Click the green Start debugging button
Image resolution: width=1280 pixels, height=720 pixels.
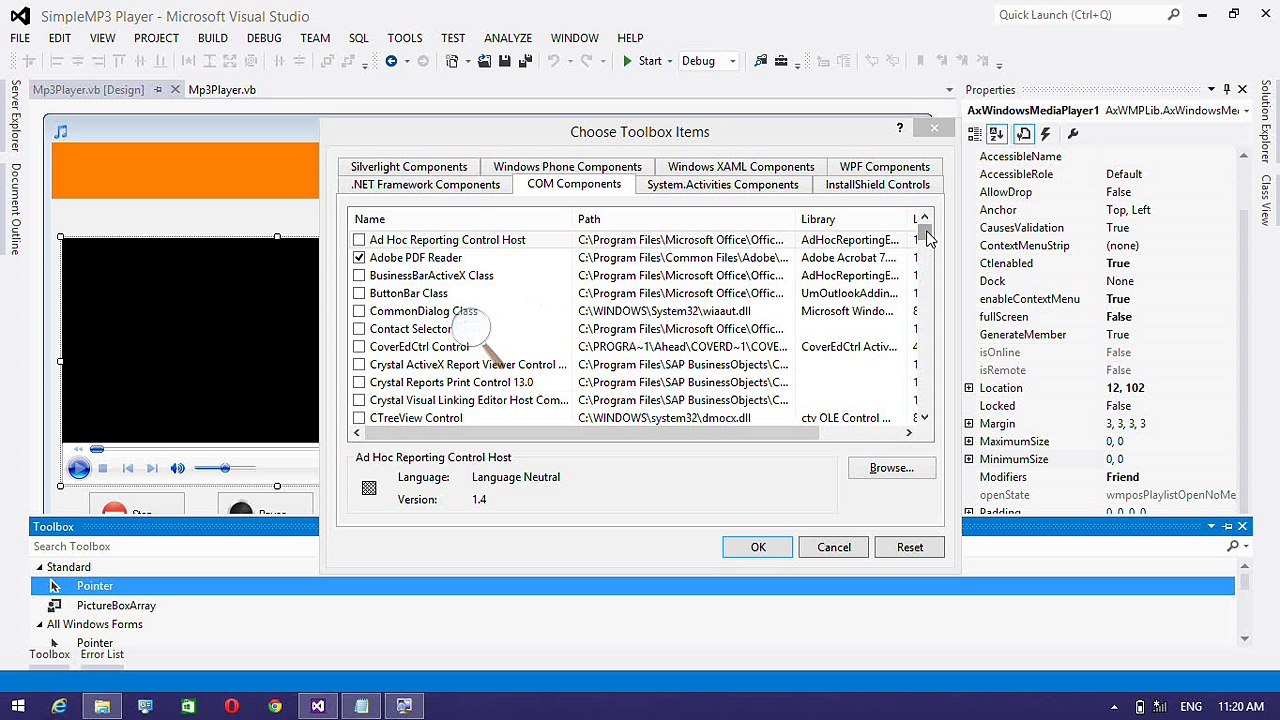click(x=642, y=61)
